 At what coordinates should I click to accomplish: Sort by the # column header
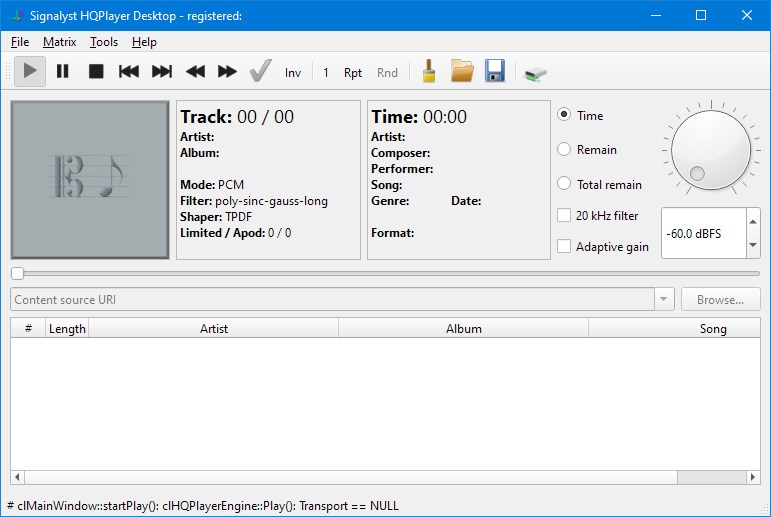pos(28,329)
